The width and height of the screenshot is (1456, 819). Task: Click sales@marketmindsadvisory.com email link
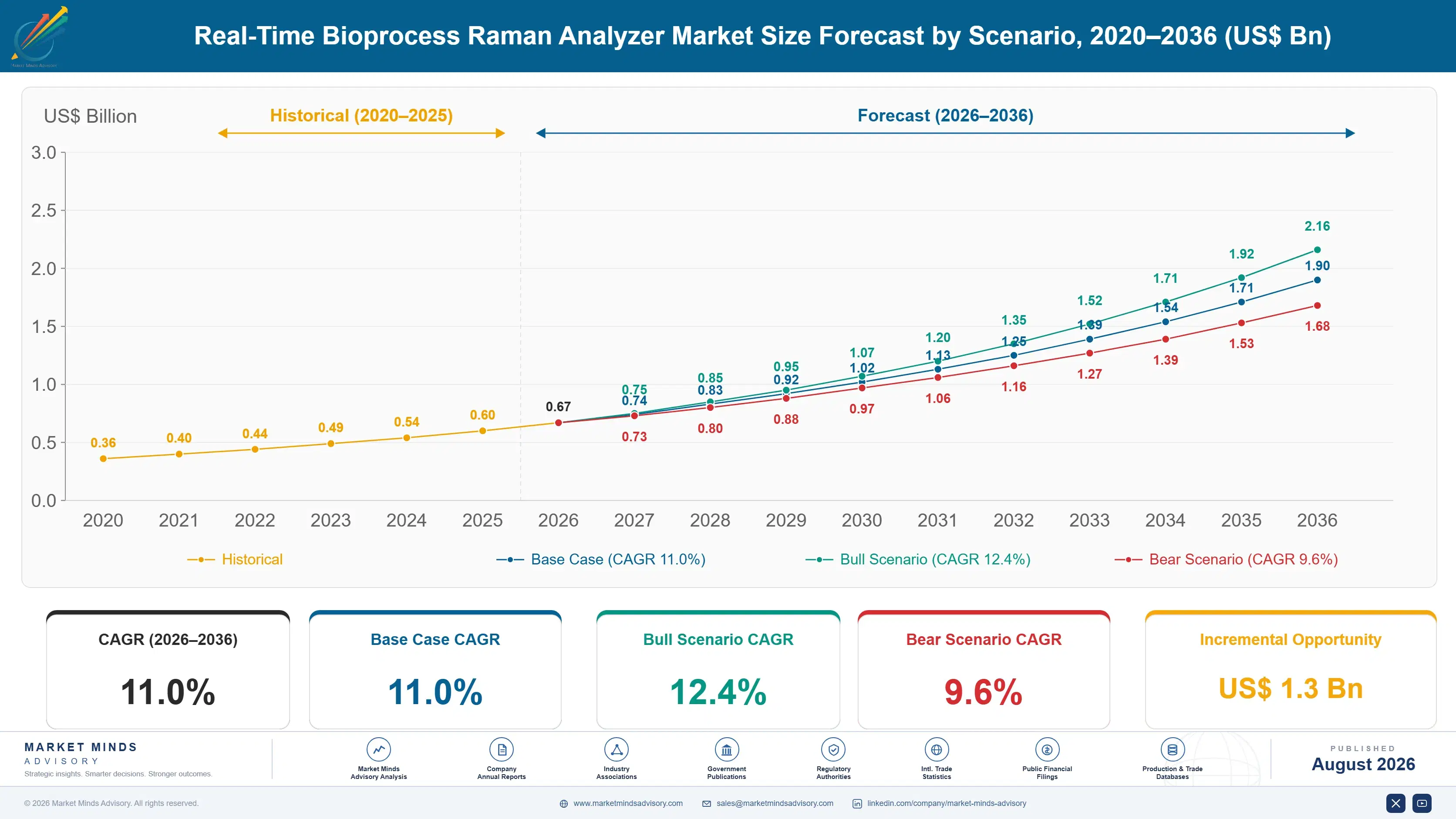pyautogui.click(x=775, y=803)
